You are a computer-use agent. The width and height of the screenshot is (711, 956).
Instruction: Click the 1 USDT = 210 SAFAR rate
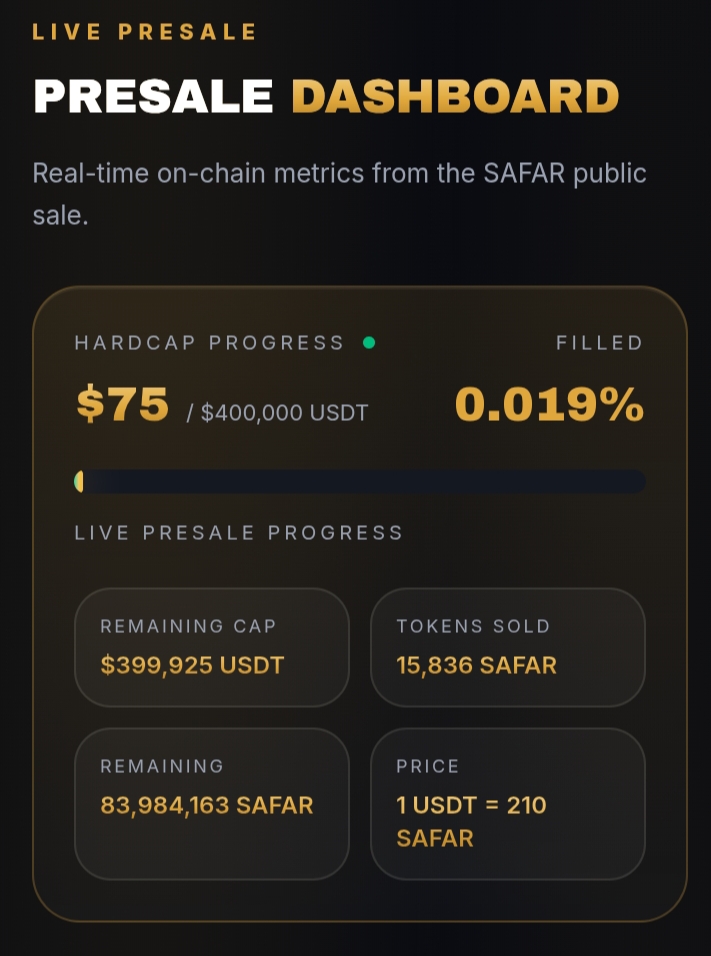point(471,821)
